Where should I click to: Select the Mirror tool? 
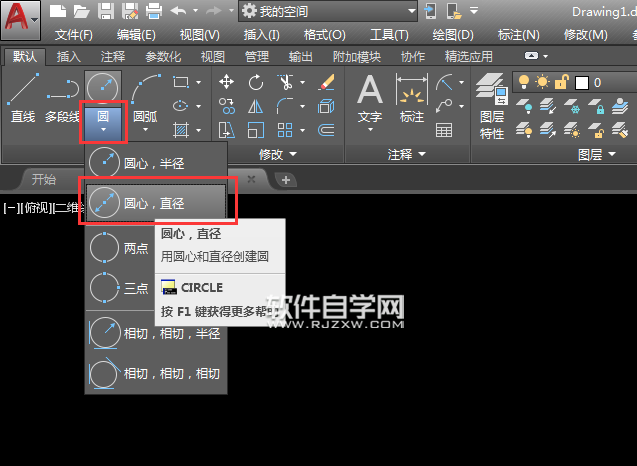tap(256, 106)
